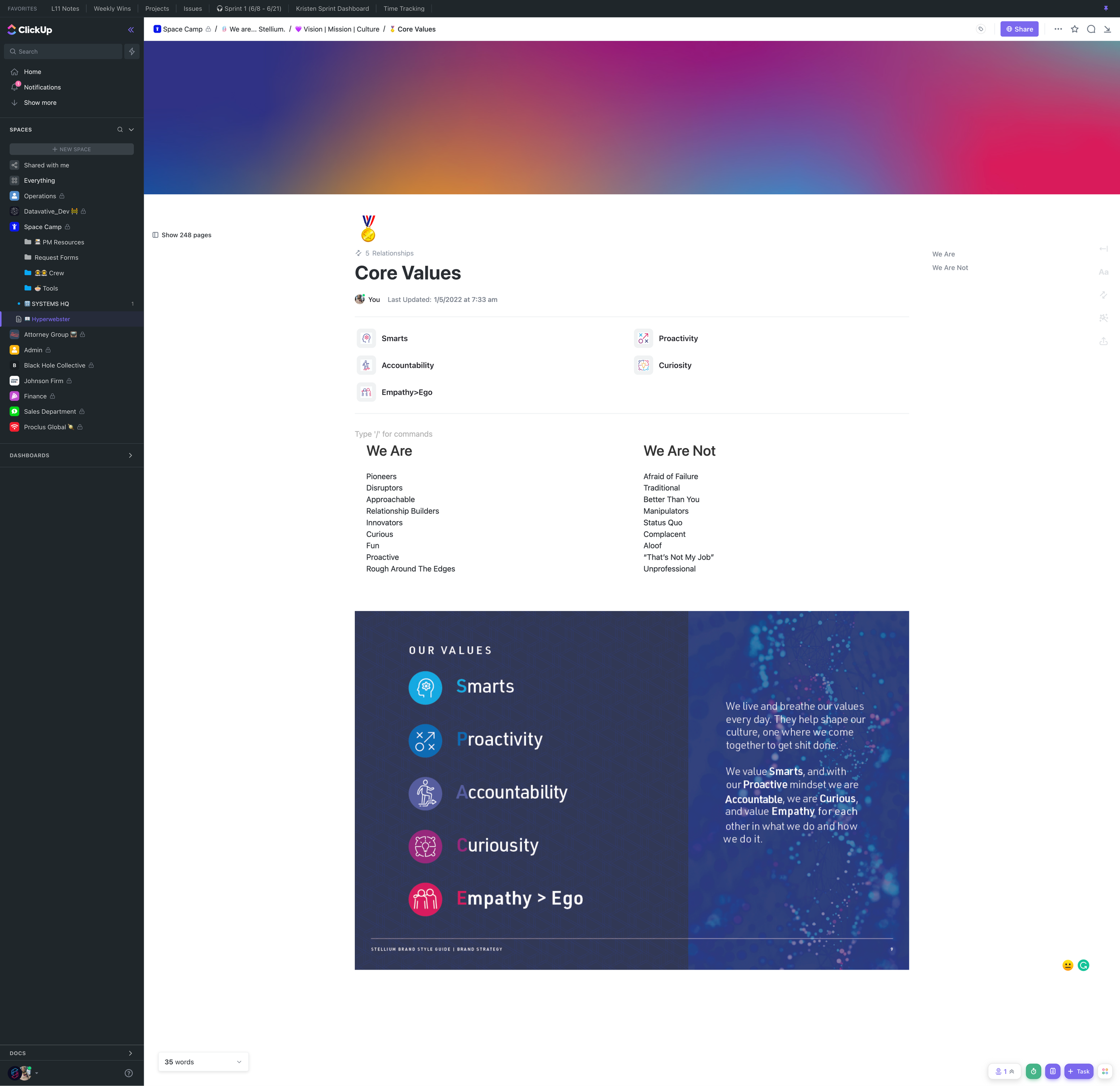The height and width of the screenshot is (1086, 1120).
Task: Expand the Dashboards section
Action: click(130, 456)
